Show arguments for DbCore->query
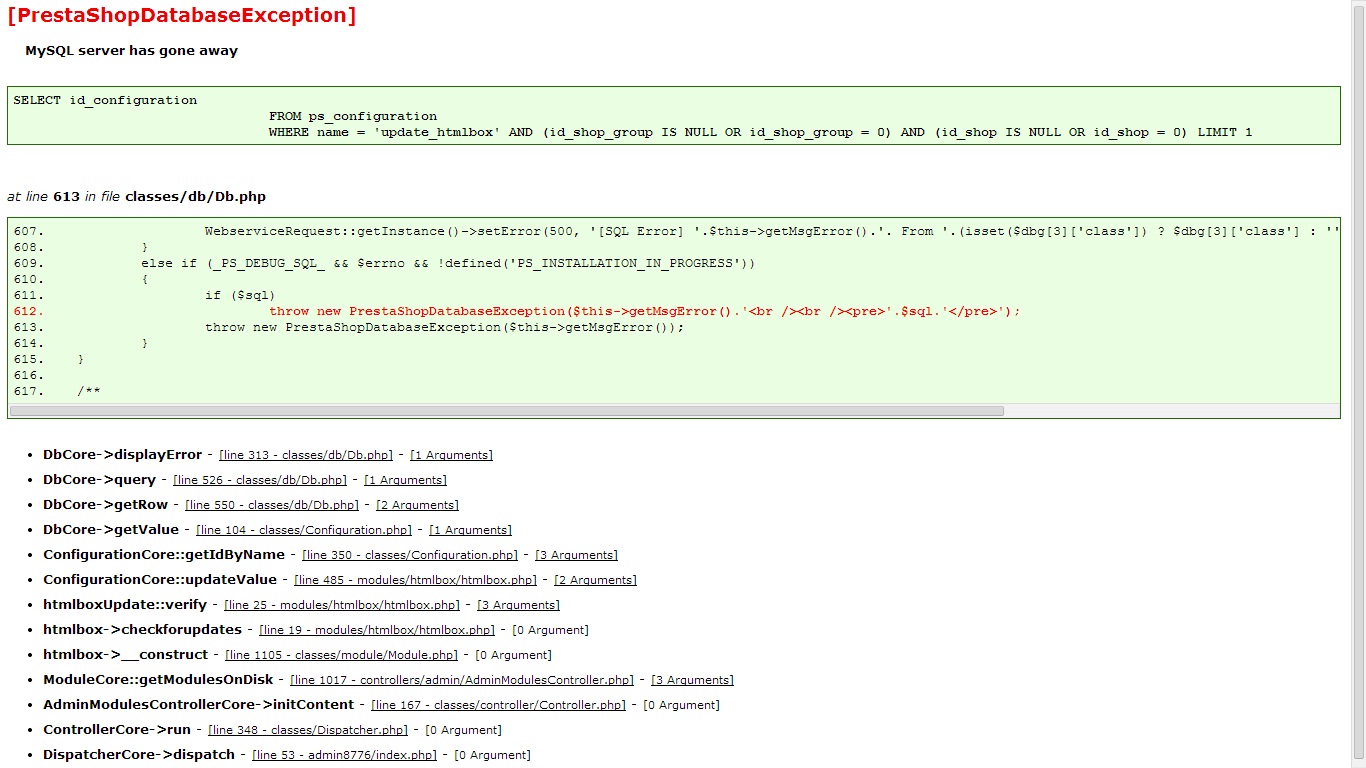Viewport: 1366px width, 768px height. 405,480
